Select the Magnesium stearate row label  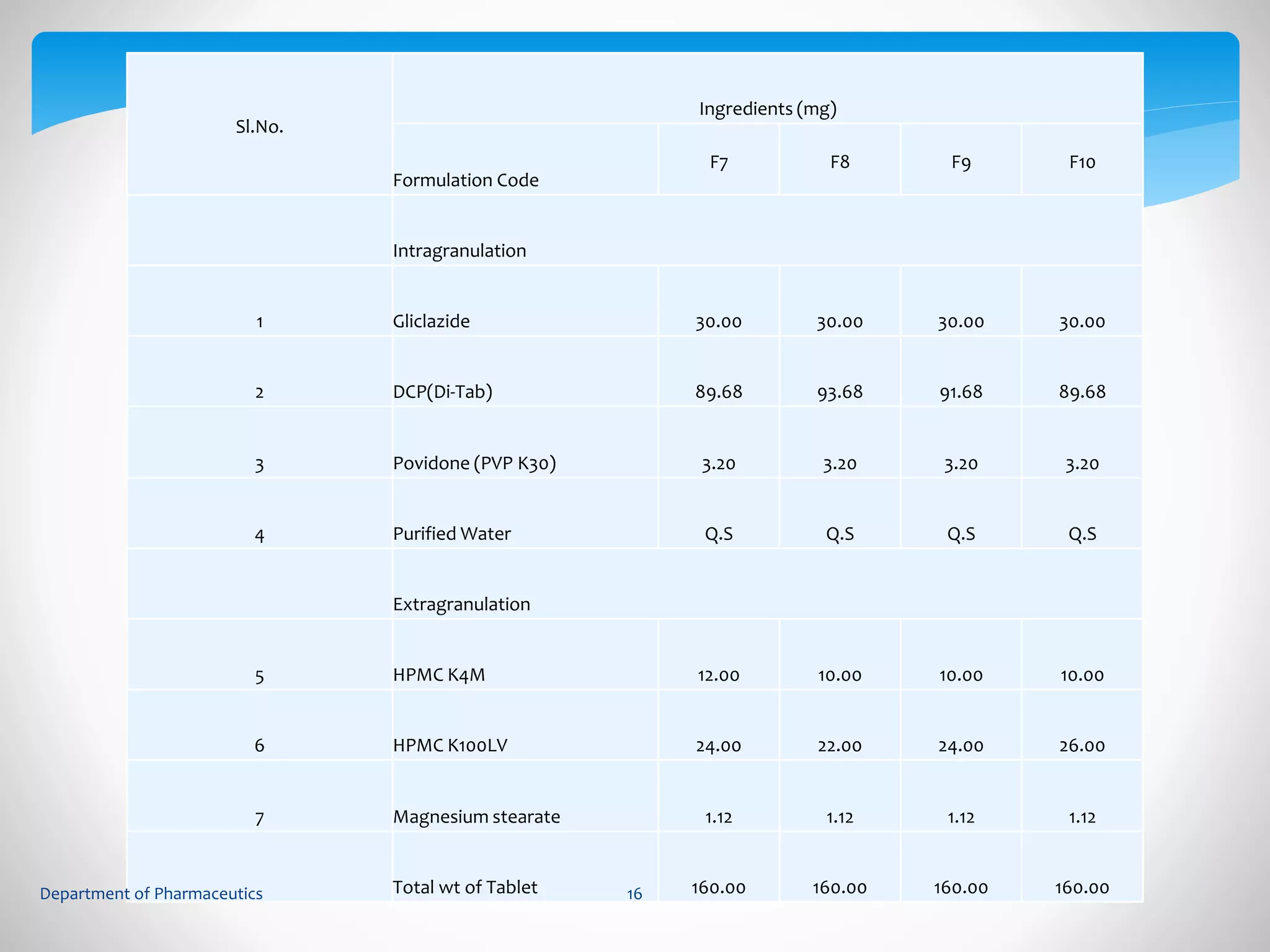click(x=476, y=817)
